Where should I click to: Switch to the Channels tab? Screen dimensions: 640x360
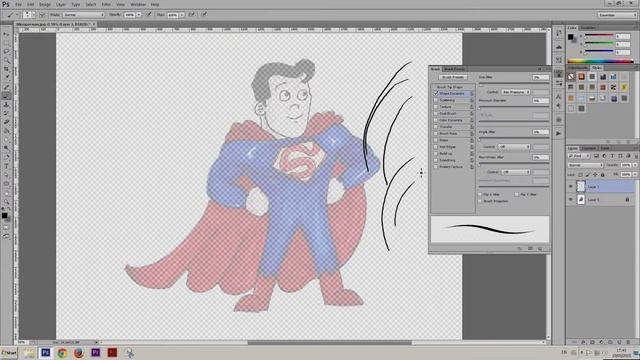coord(589,148)
